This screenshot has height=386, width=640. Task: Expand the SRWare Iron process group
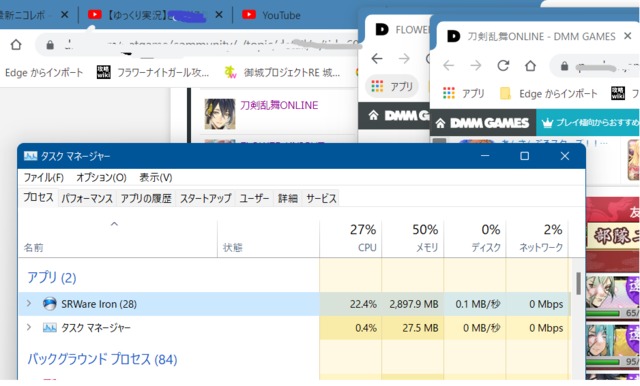pos(29,304)
